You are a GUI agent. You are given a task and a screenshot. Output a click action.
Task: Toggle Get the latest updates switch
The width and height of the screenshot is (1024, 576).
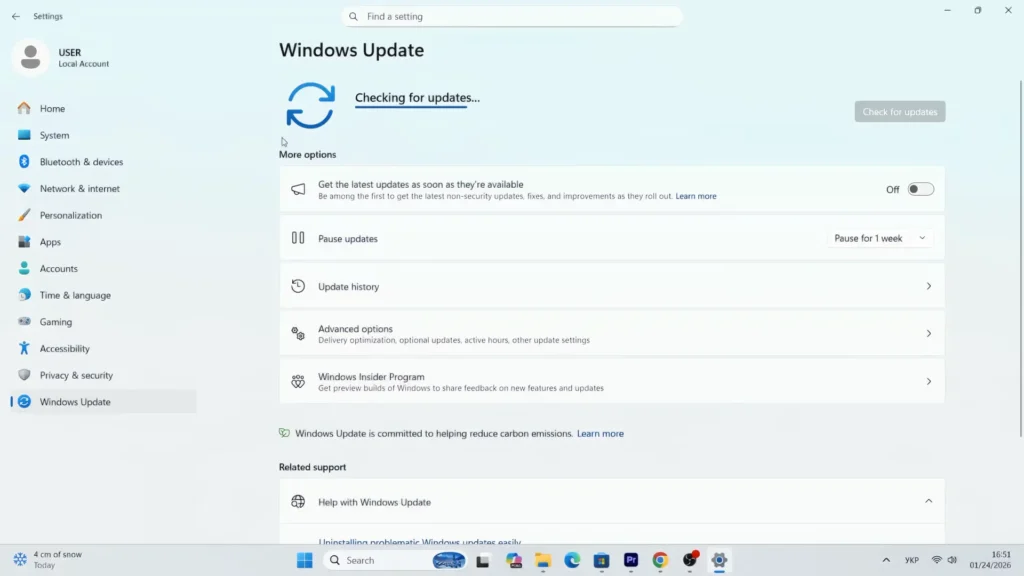(920, 189)
